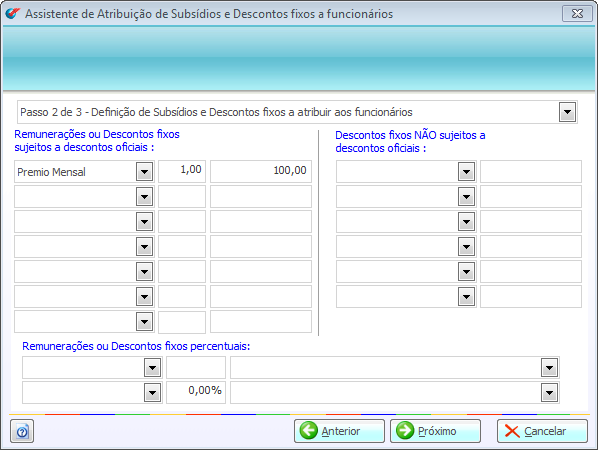Open first percentual remuneration dropdown arrow
This screenshot has width=598, height=450.
point(153,368)
